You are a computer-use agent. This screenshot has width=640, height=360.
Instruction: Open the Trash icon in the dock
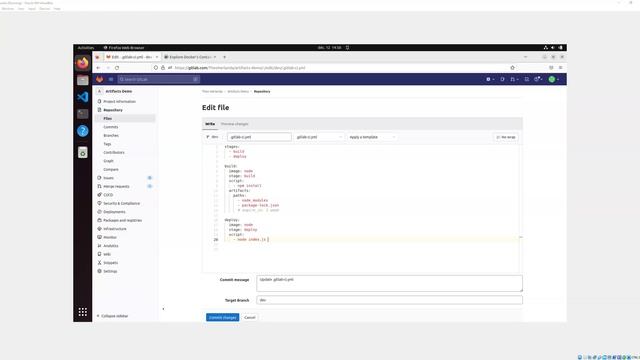(x=82, y=152)
